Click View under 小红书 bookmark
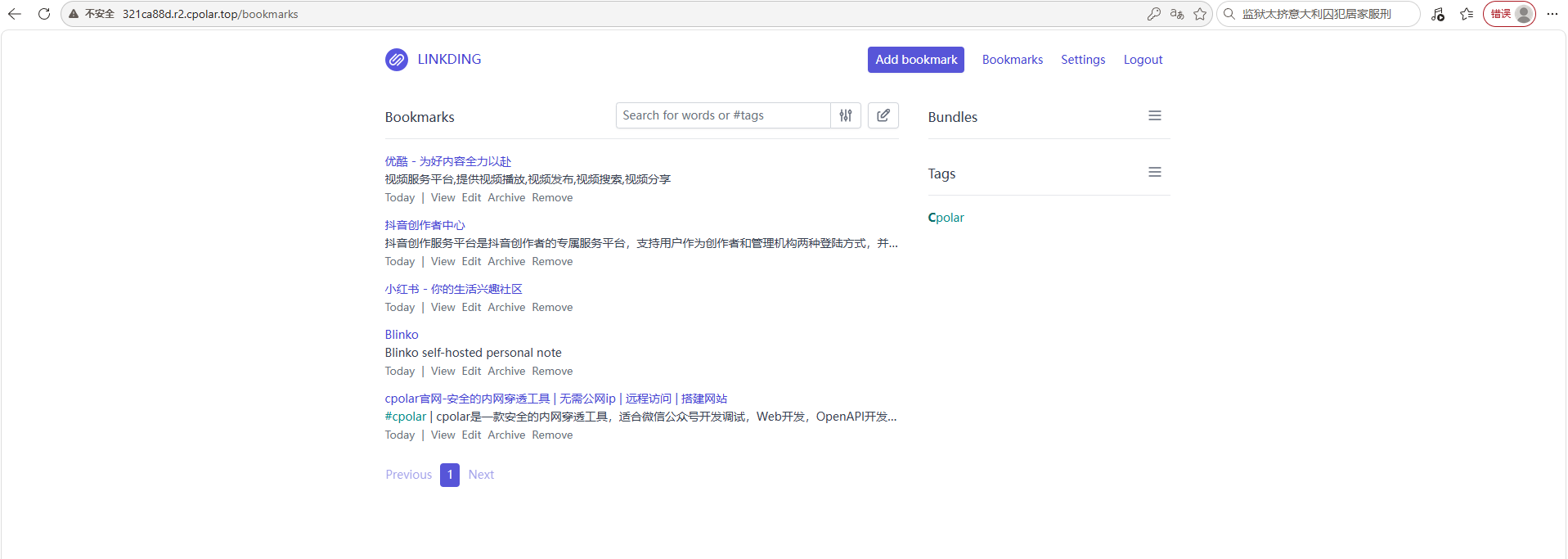This screenshot has height=559, width=1568. pyautogui.click(x=443, y=307)
